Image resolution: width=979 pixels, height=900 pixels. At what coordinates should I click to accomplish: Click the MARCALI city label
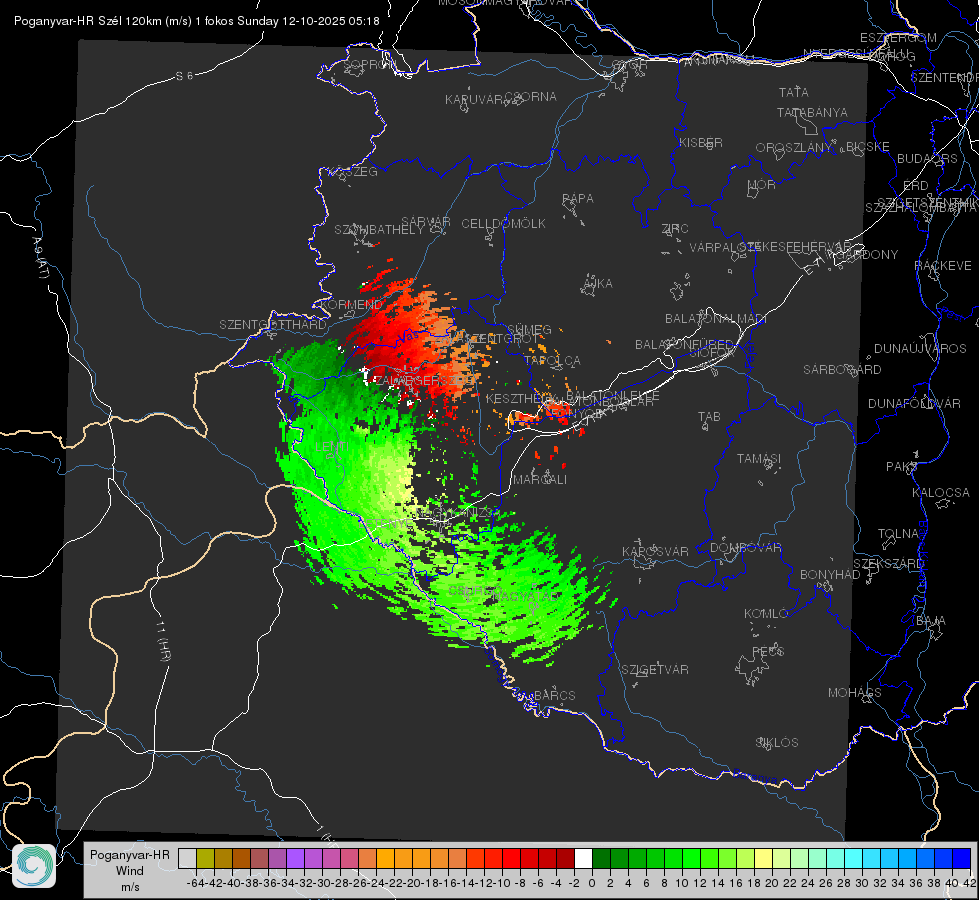540,480
